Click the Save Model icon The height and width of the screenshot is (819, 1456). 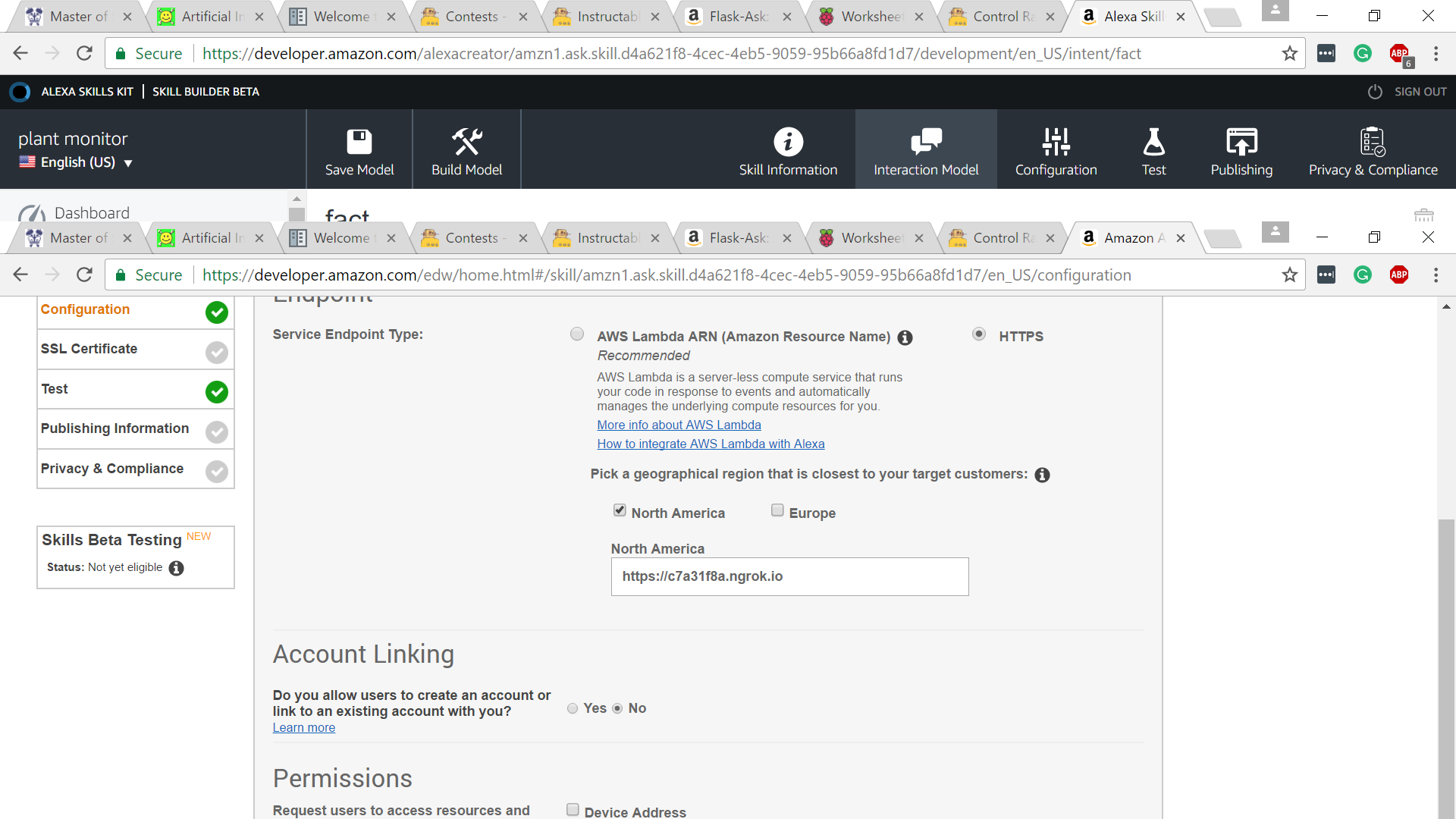(x=359, y=142)
